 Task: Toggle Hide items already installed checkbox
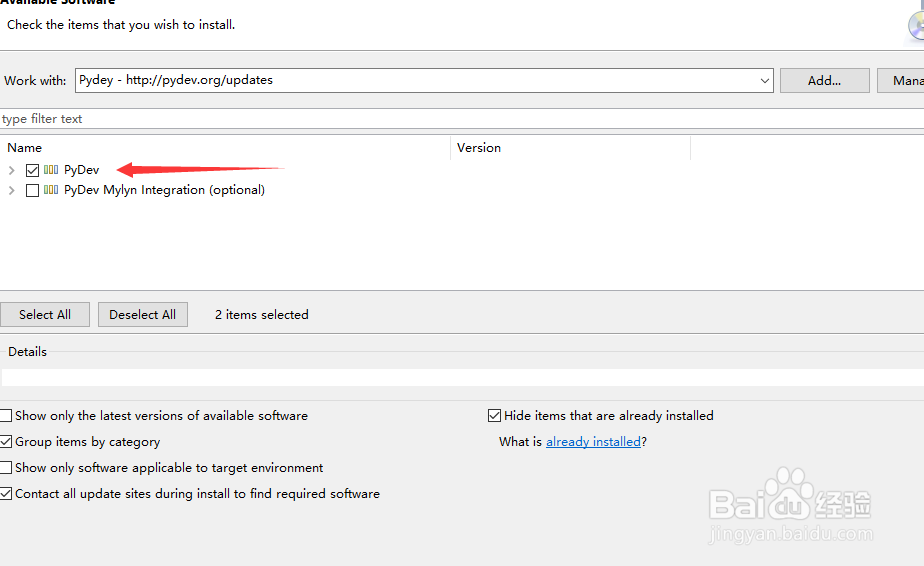pyautogui.click(x=494, y=416)
